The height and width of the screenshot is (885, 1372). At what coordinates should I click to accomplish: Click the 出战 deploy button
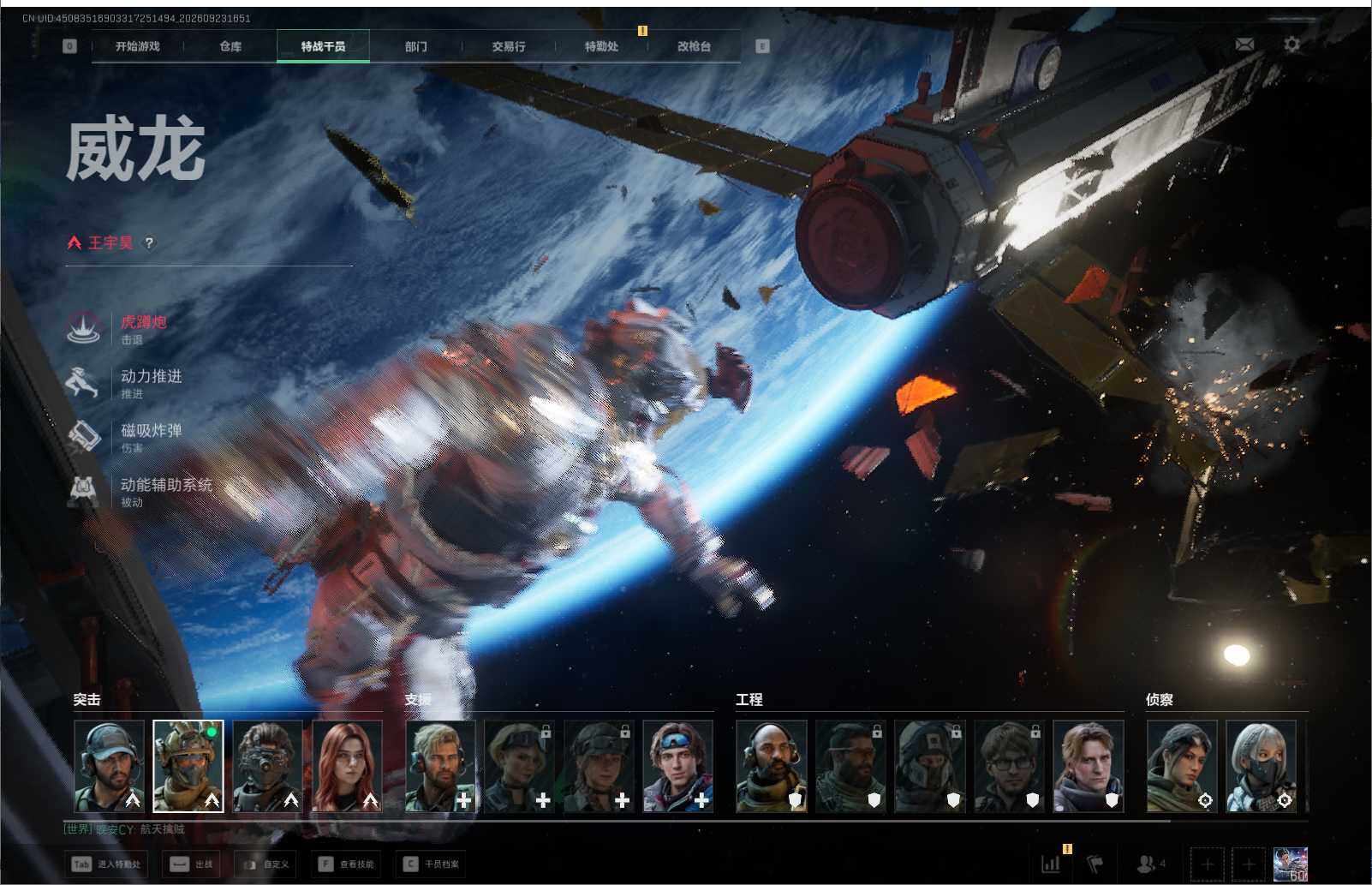click(192, 864)
